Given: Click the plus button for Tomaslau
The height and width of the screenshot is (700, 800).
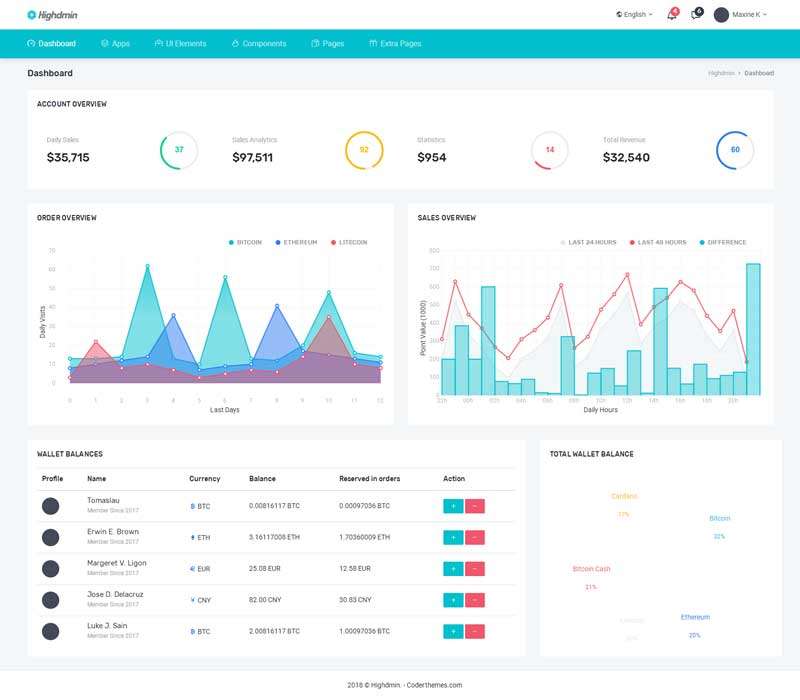Looking at the screenshot, I should pos(452,507).
